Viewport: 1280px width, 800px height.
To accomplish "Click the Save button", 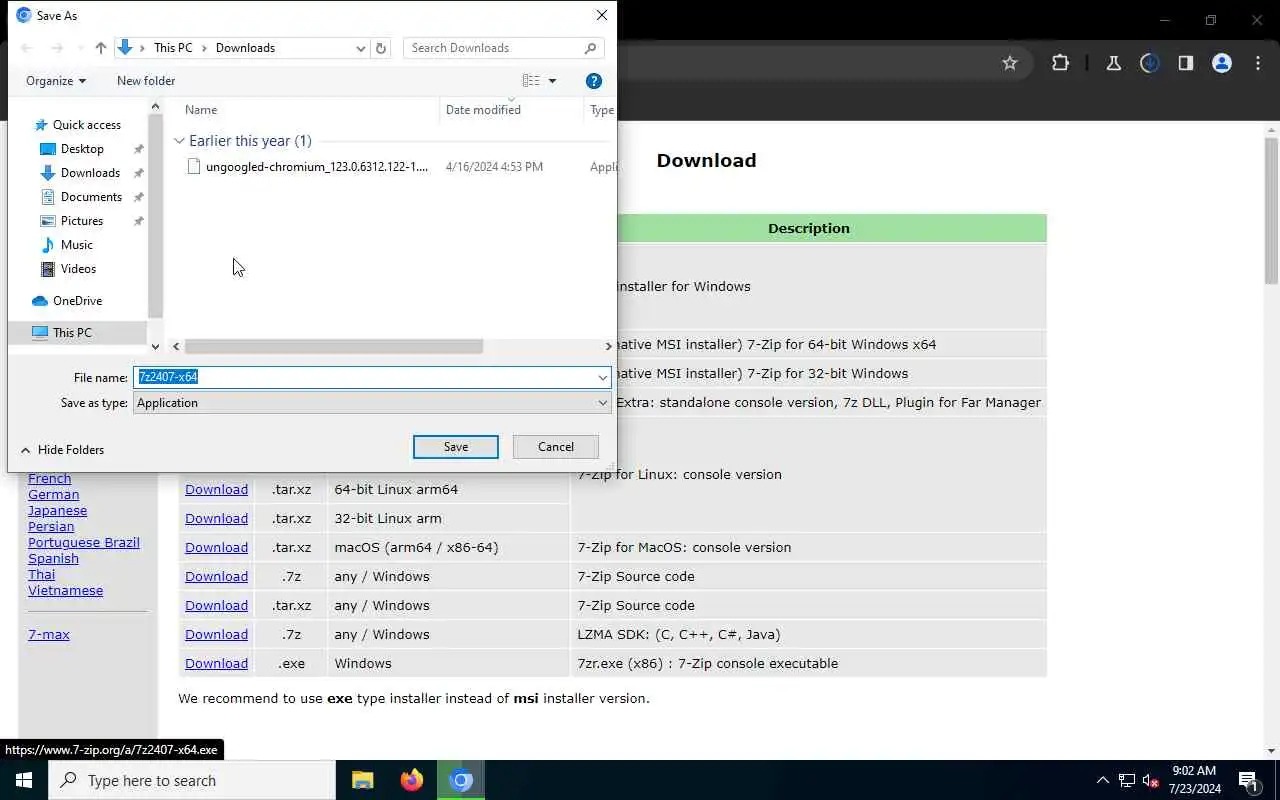I will click(456, 447).
